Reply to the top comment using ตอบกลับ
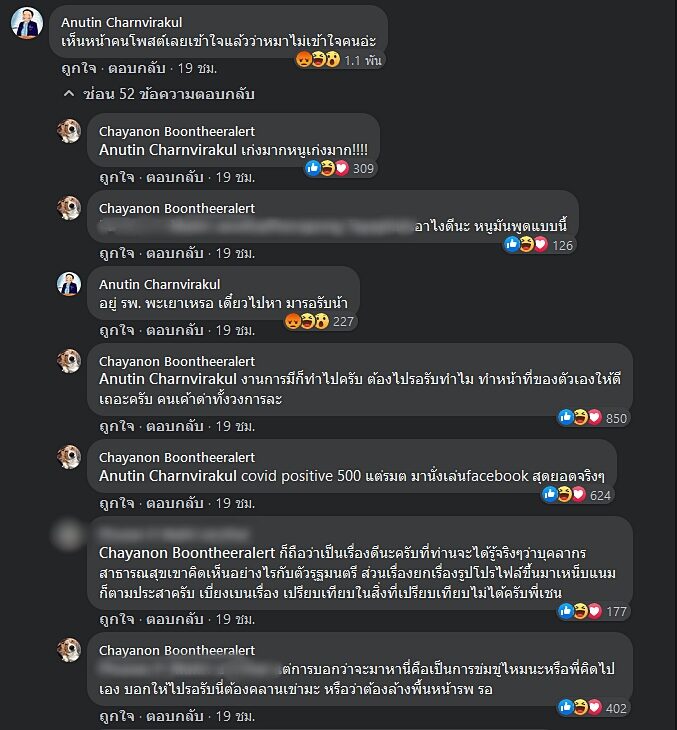677x730 pixels. pyautogui.click(x=136, y=68)
